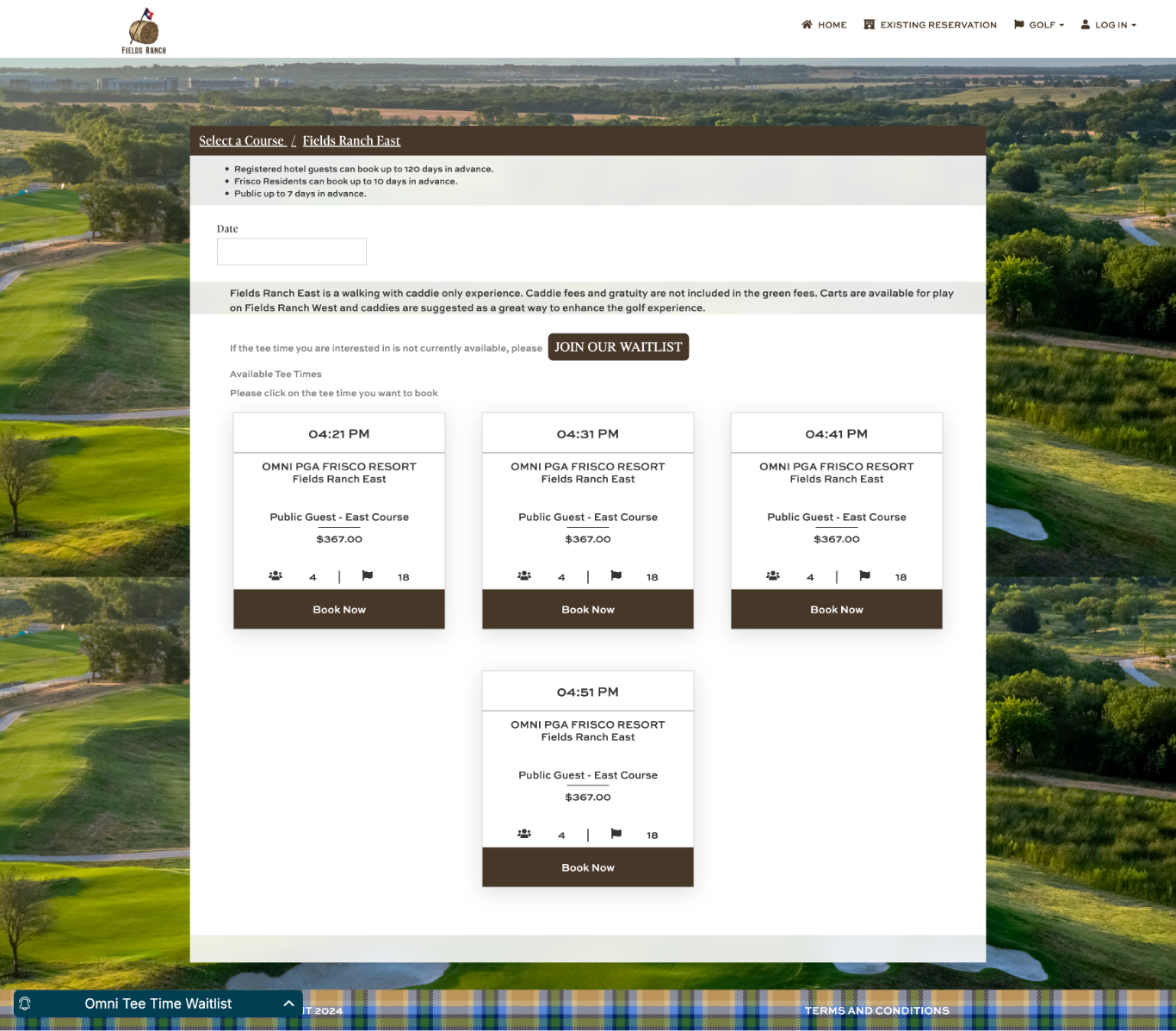Screen dimensions: 1176x1031
Task: Select the 04:31 PM time heading
Action: click(588, 434)
